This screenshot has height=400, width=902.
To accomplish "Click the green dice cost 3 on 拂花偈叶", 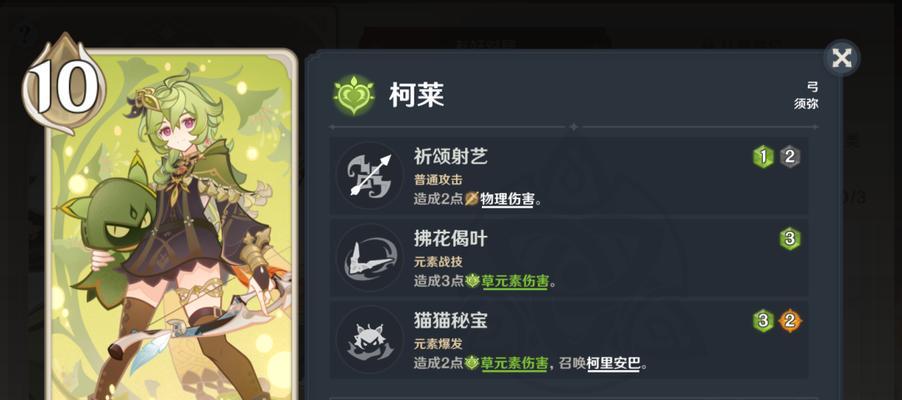I will 790,238.
